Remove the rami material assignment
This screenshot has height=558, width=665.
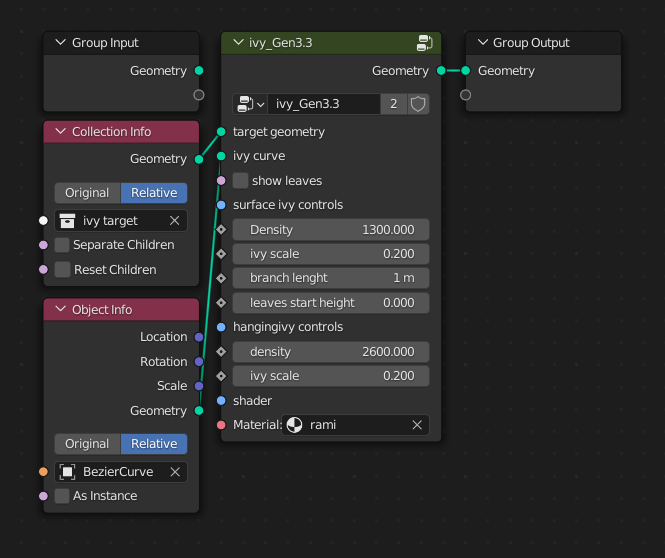click(417, 425)
